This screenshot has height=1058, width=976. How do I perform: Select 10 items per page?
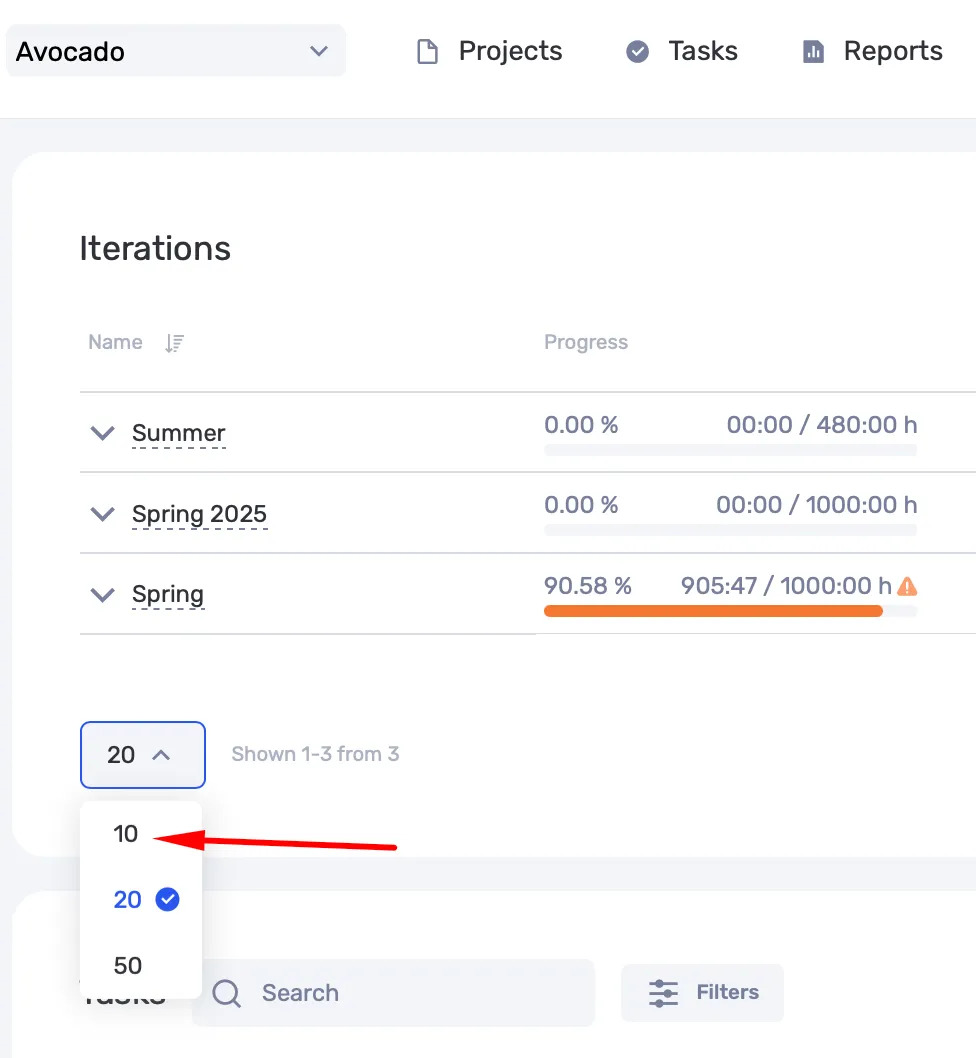click(x=126, y=834)
